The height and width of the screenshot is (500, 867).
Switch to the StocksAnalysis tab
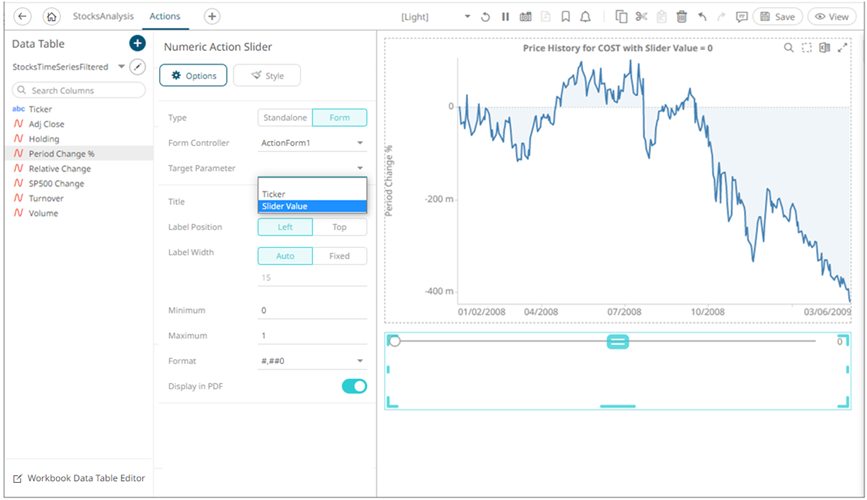click(x=104, y=17)
